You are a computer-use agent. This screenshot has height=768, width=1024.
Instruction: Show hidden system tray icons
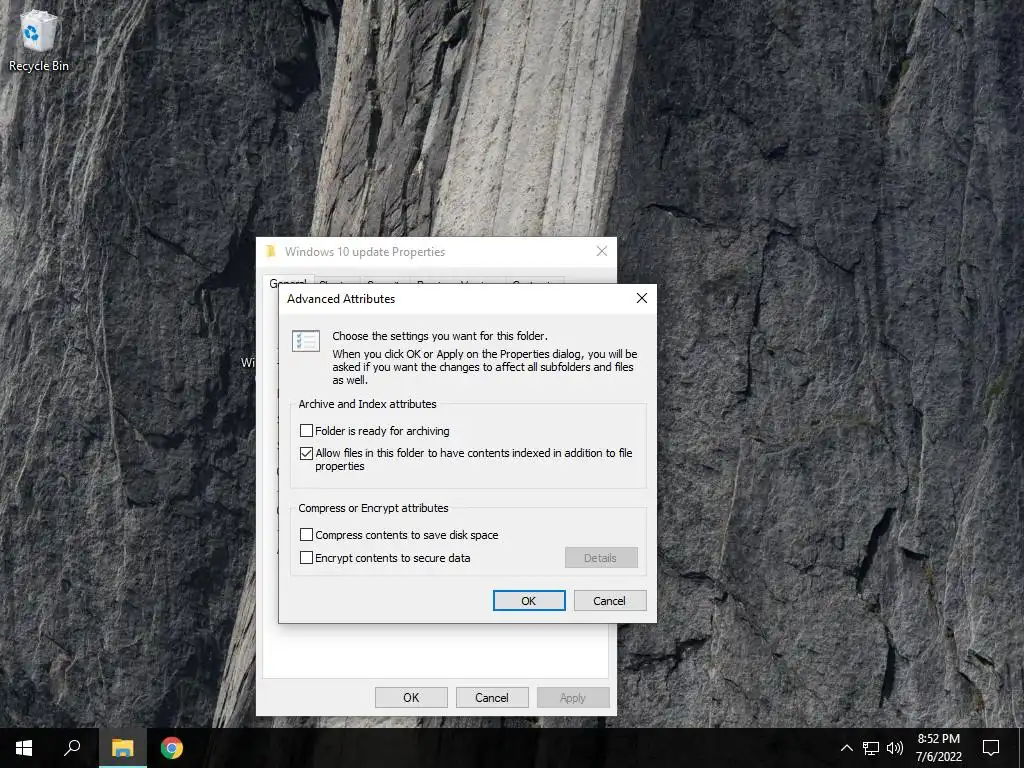(x=846, y=748)
